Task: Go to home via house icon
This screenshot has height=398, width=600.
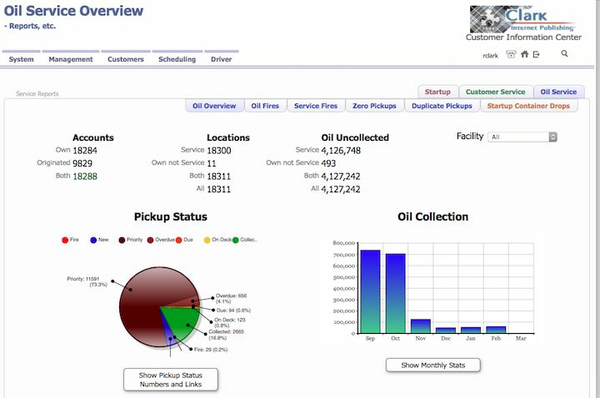Action: point(525,54)
